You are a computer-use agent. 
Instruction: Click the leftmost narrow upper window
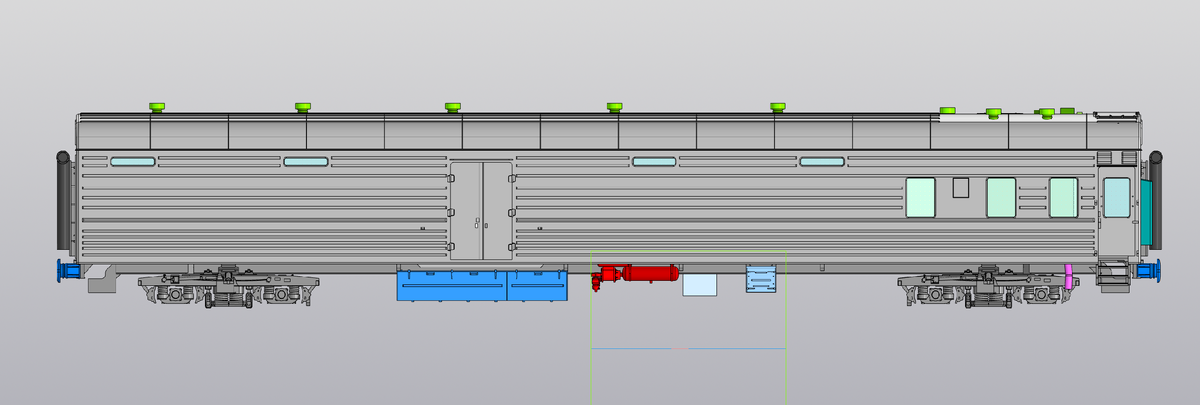coord(132,161)
